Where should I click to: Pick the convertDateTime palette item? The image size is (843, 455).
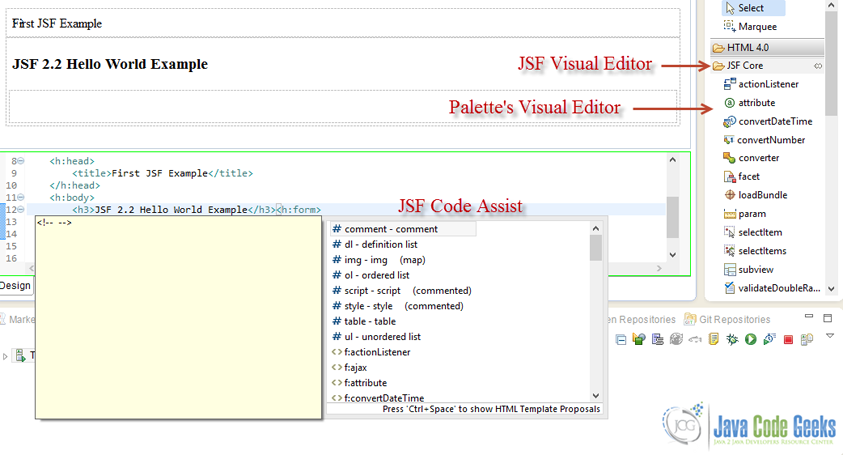pos(768,122)
